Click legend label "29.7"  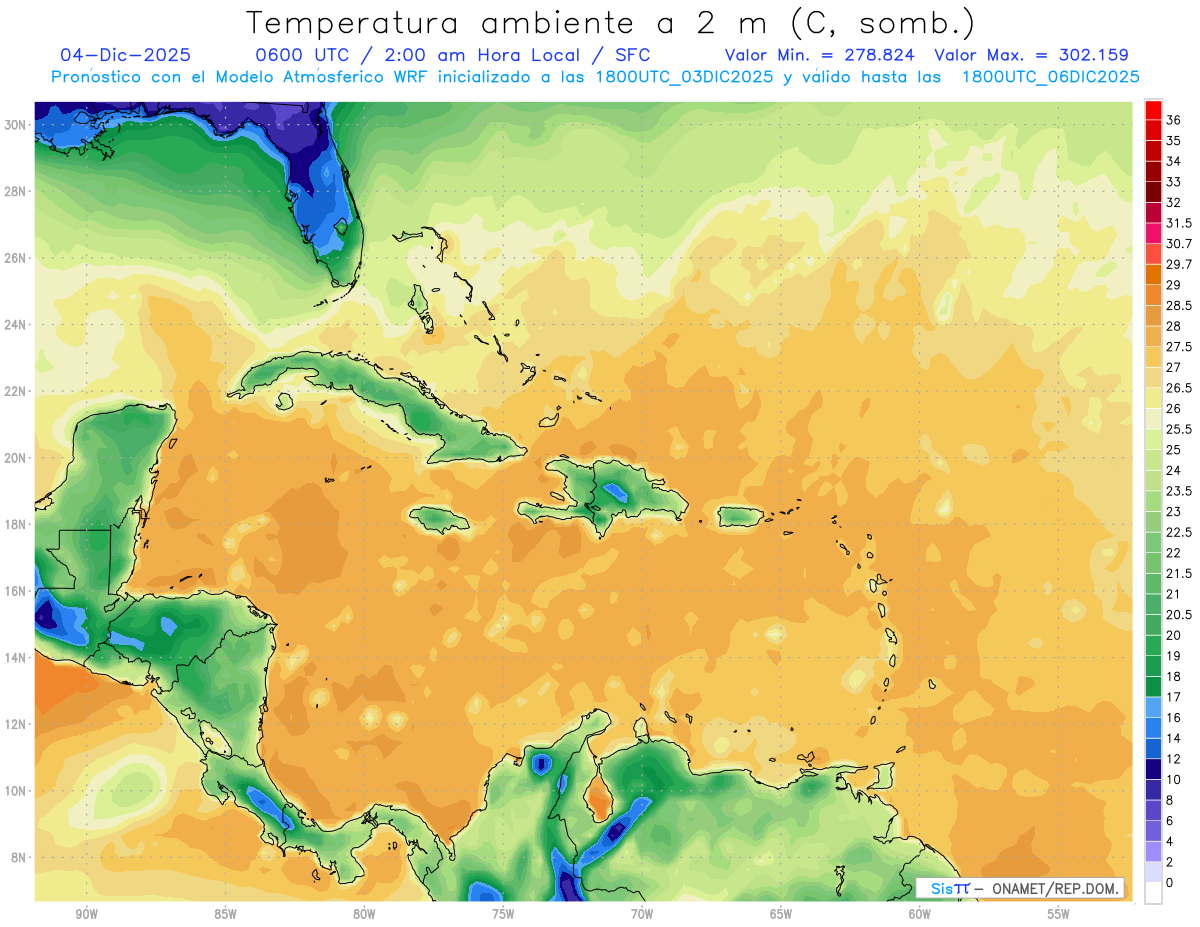click(1179, 264)
